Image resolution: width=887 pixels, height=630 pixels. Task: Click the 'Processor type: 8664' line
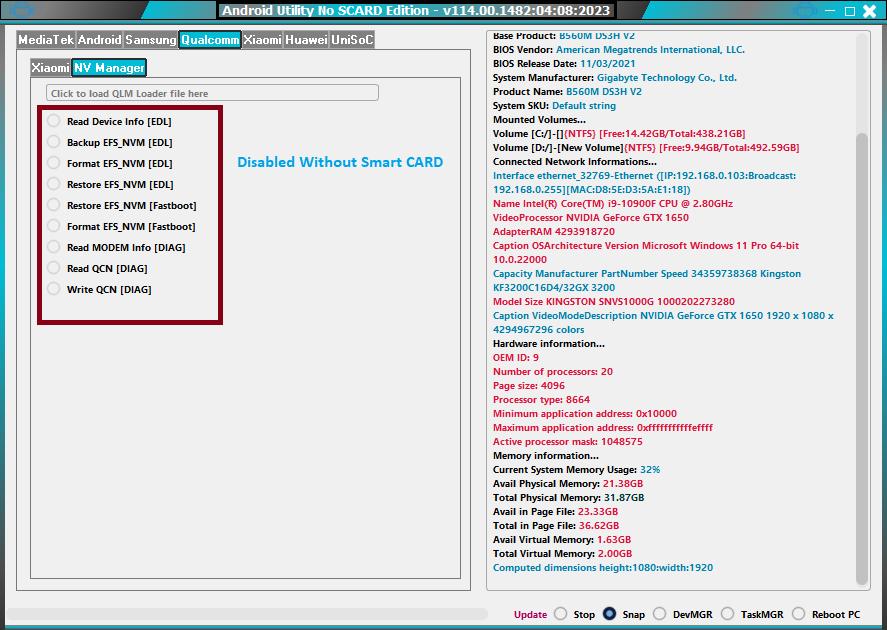click(541, 400)
